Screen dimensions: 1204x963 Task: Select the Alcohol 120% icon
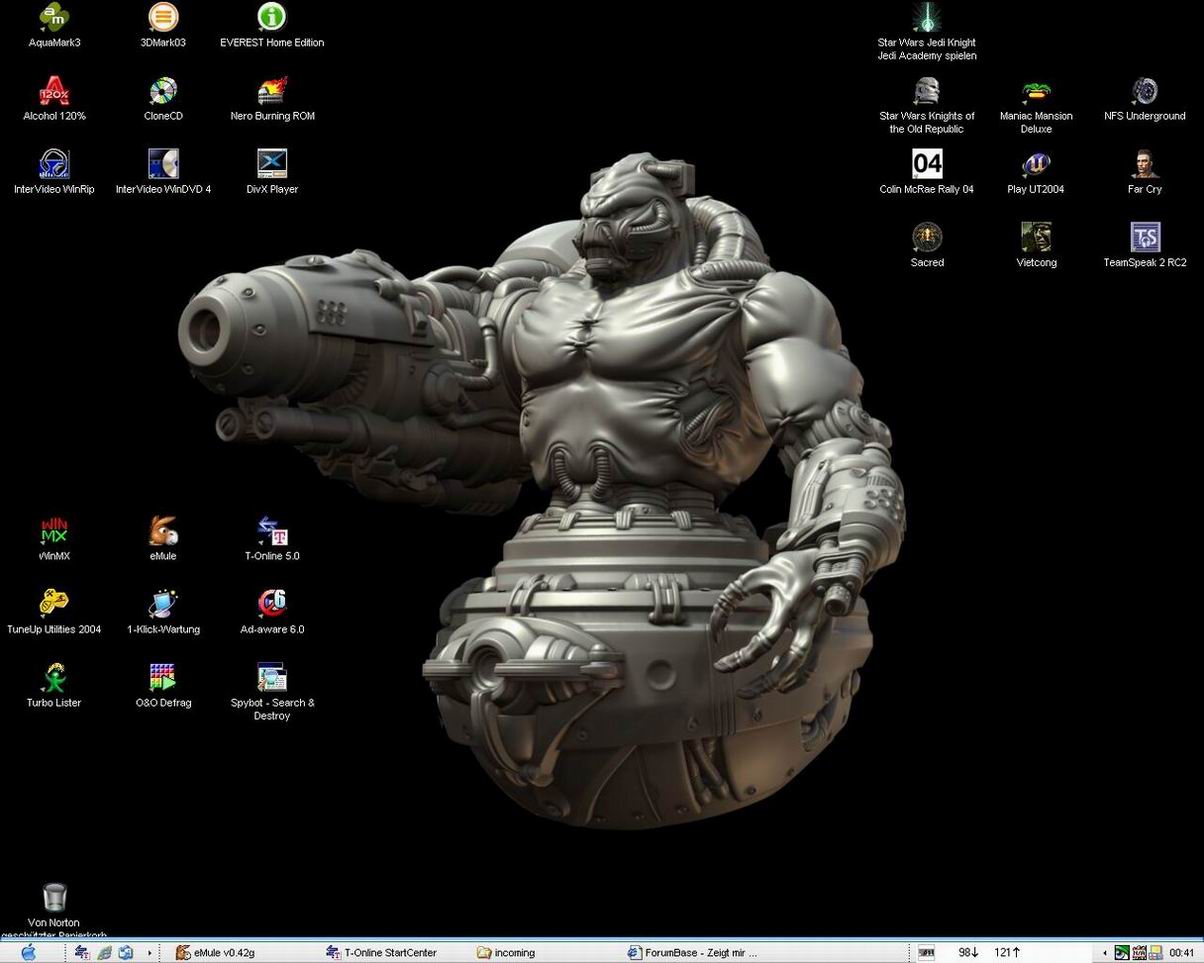[x=54, y=91]
